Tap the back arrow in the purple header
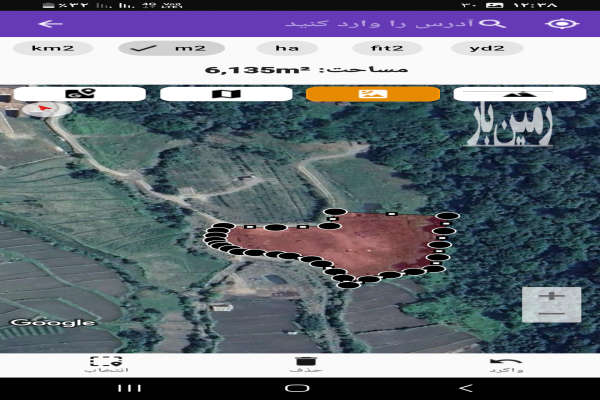The height and width of the screenshot is (400, 600). coord(46,23)
